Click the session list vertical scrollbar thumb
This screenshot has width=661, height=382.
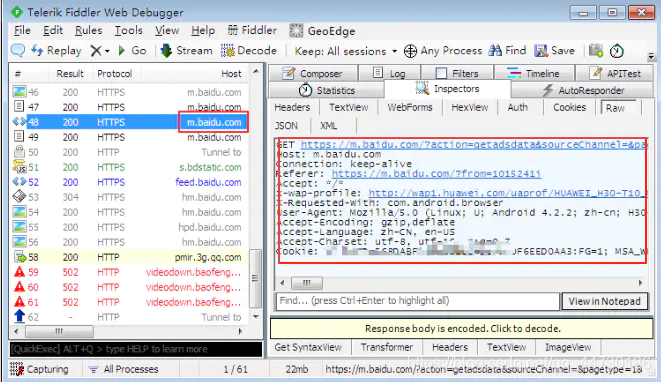(255, 278)
